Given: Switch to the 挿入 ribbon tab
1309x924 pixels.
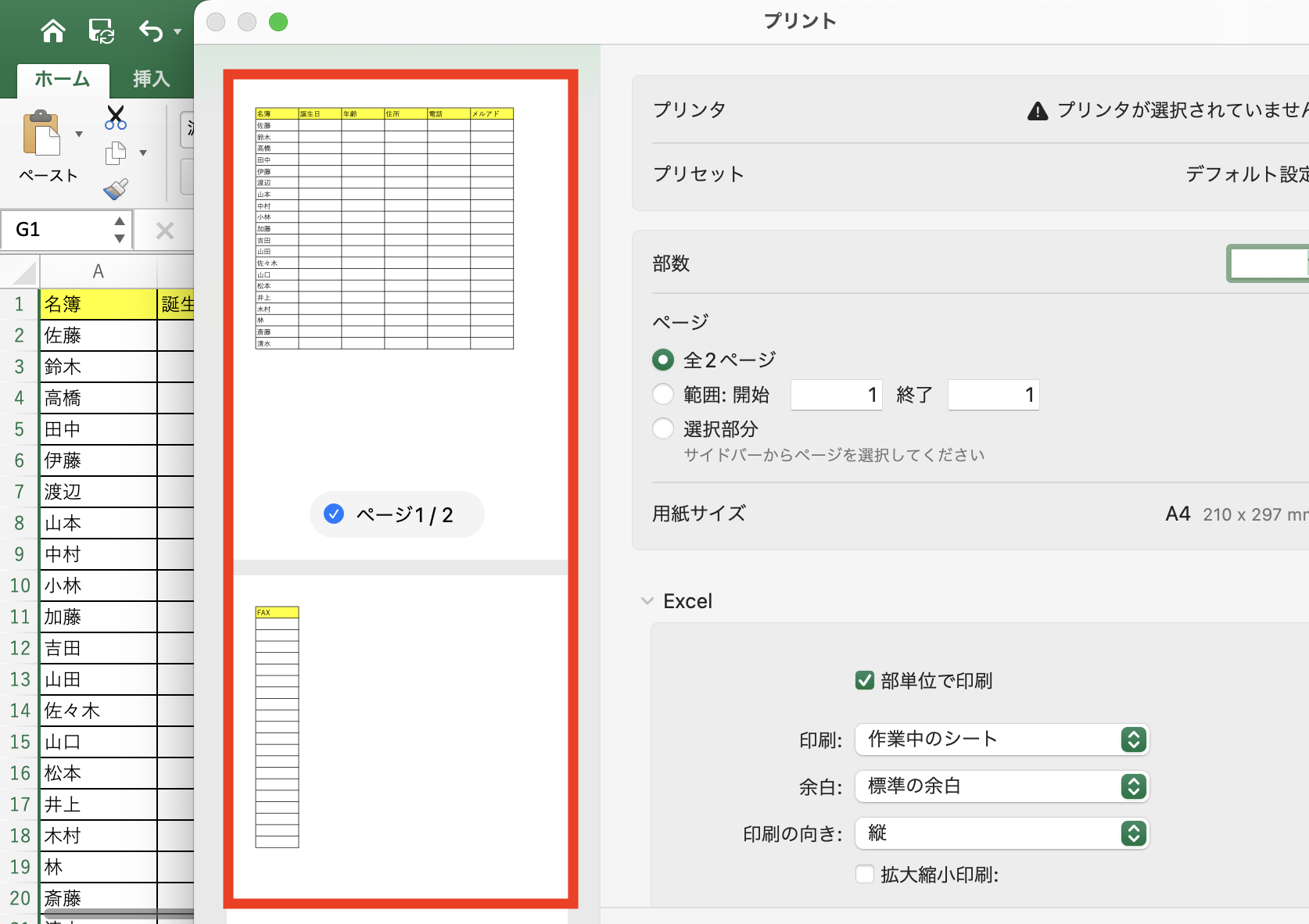Looking at the screenshot, I should pos(150,79).
